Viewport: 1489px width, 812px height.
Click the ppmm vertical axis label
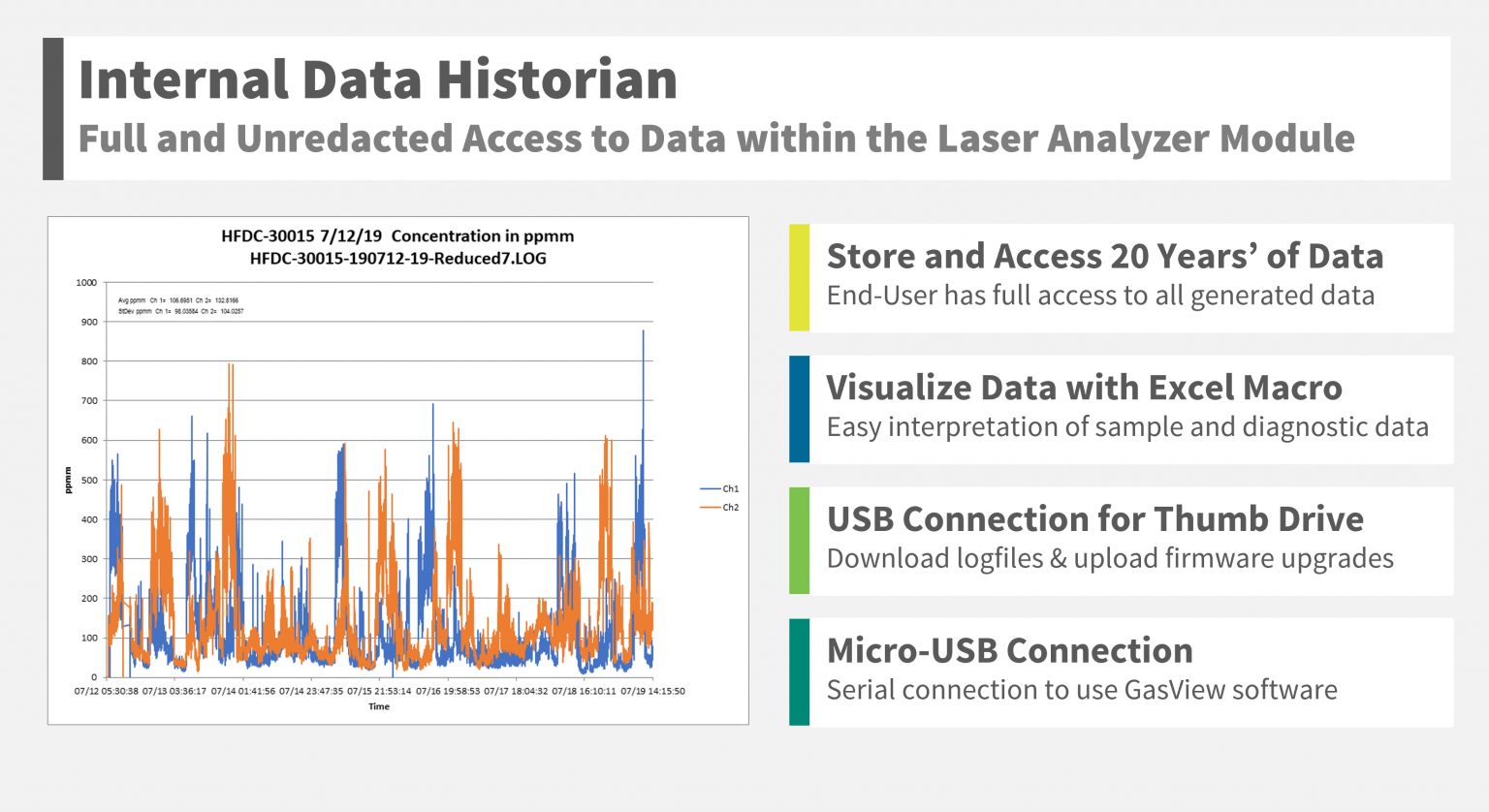[68, 480]
